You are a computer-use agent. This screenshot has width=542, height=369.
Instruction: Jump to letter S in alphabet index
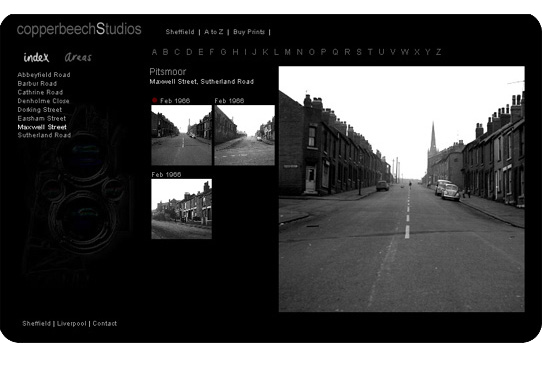click(359, 52)
